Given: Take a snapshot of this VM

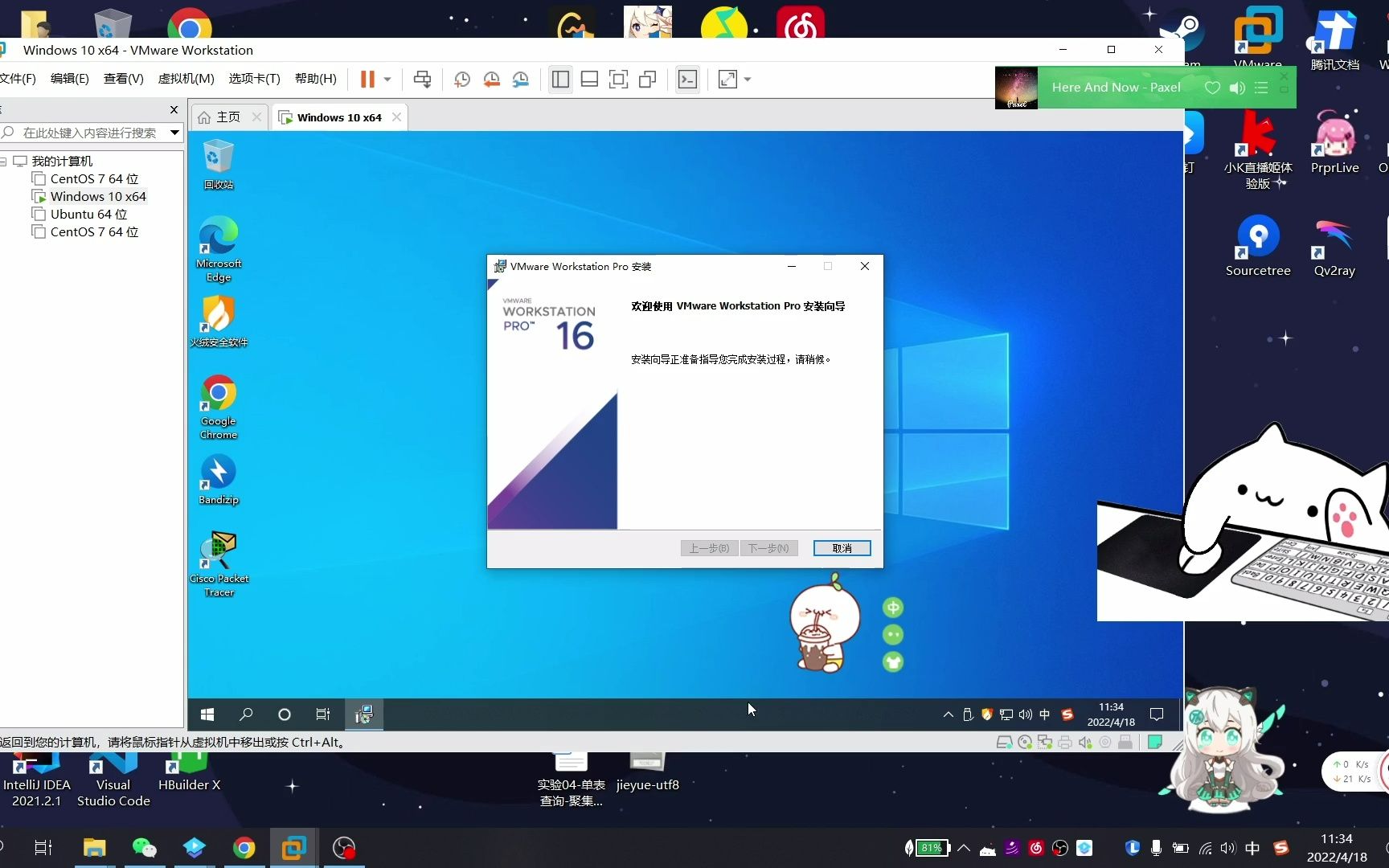Looking at the screenshot, I should click(462, 79).
